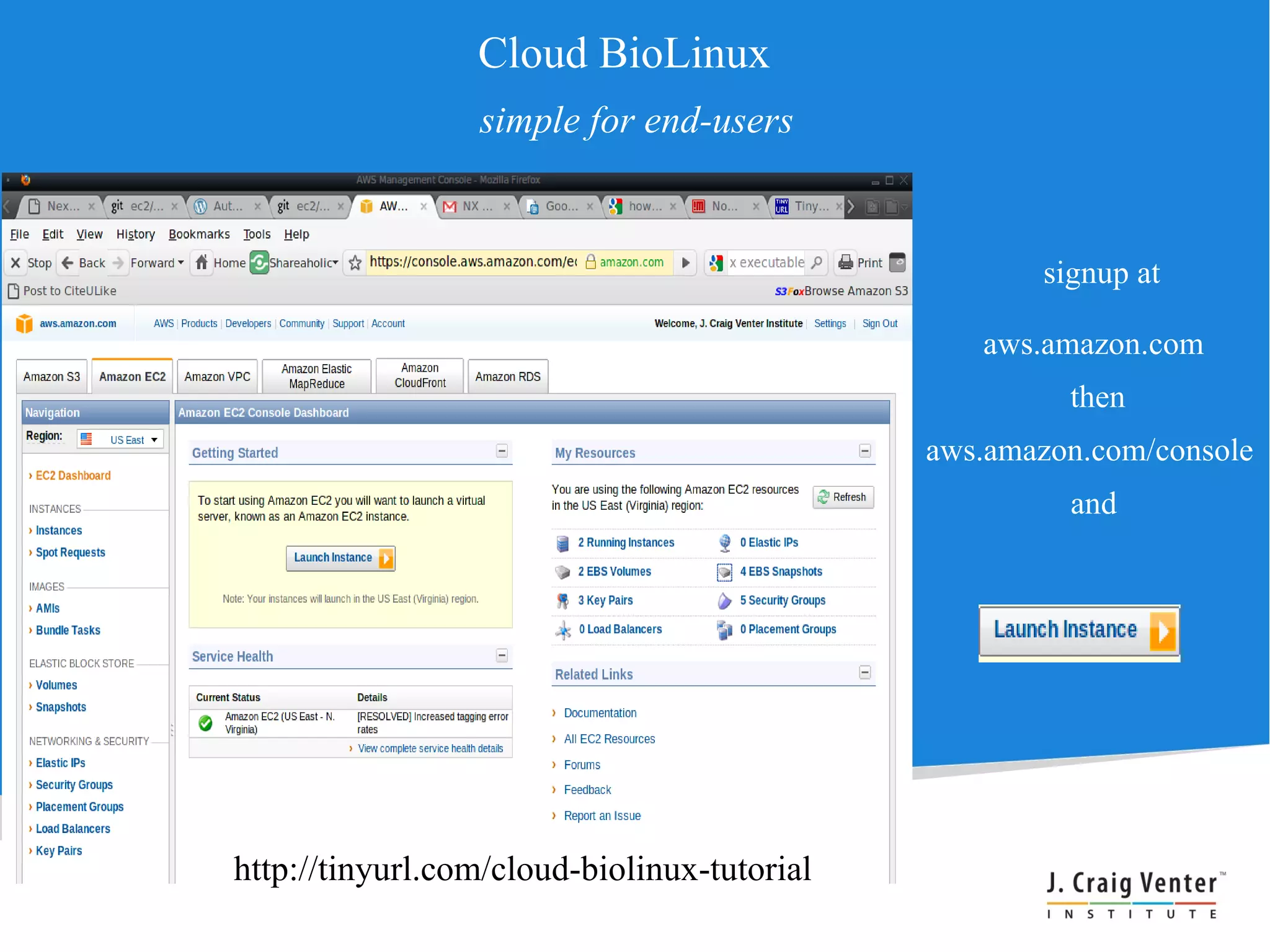Click the Load Balancers icon
The image size is (1270, 952).
tap(562, 630)
